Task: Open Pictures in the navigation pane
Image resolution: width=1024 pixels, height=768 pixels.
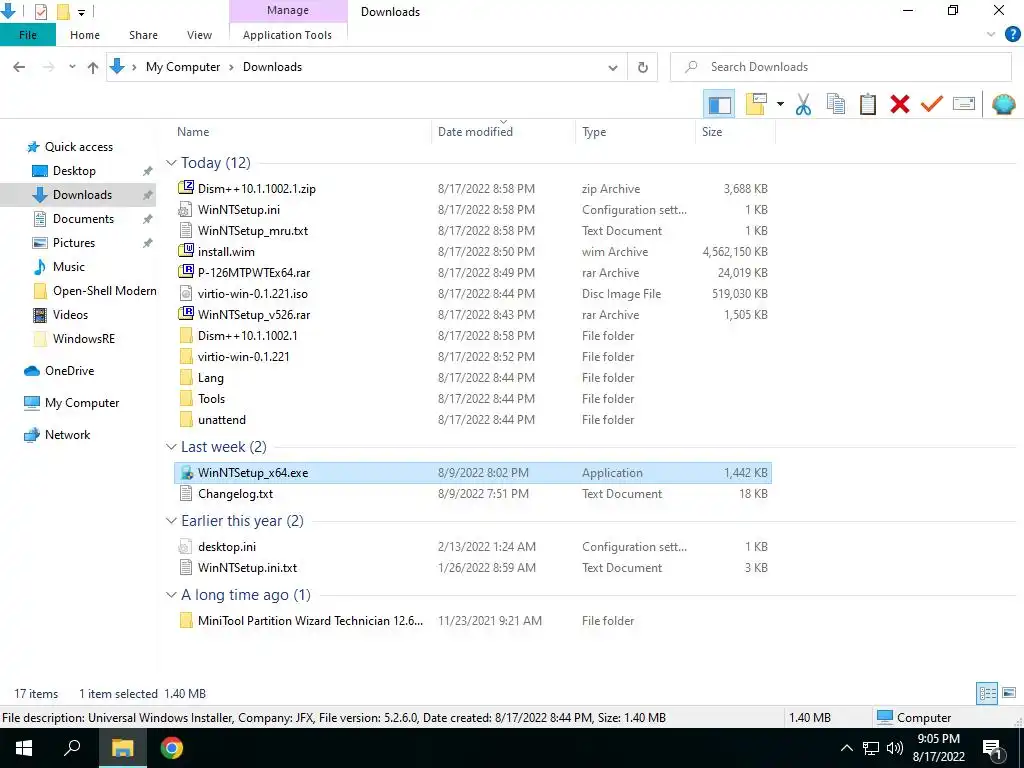Action: click(73, 243)
